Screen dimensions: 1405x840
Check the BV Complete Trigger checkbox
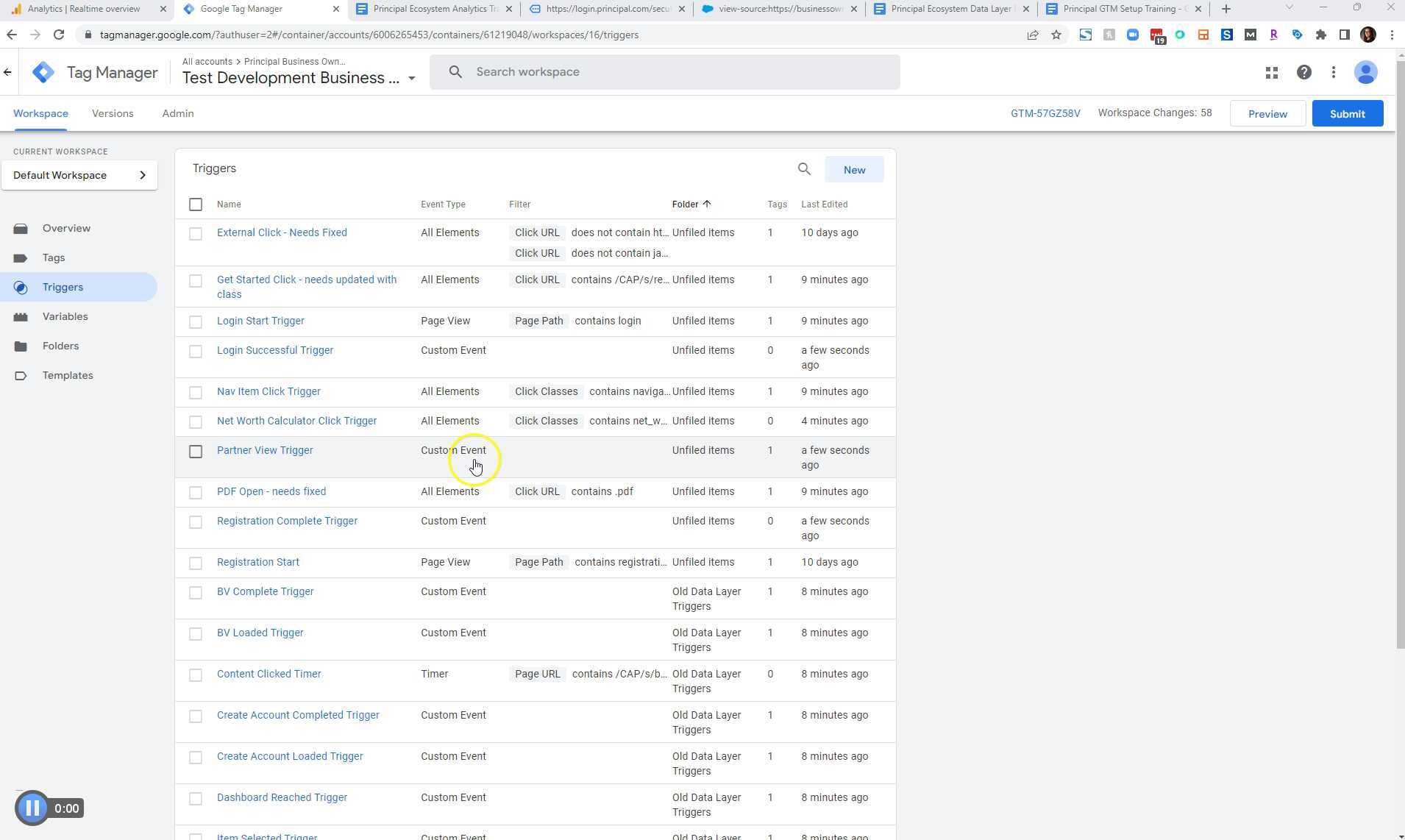(x=196, y=592)
